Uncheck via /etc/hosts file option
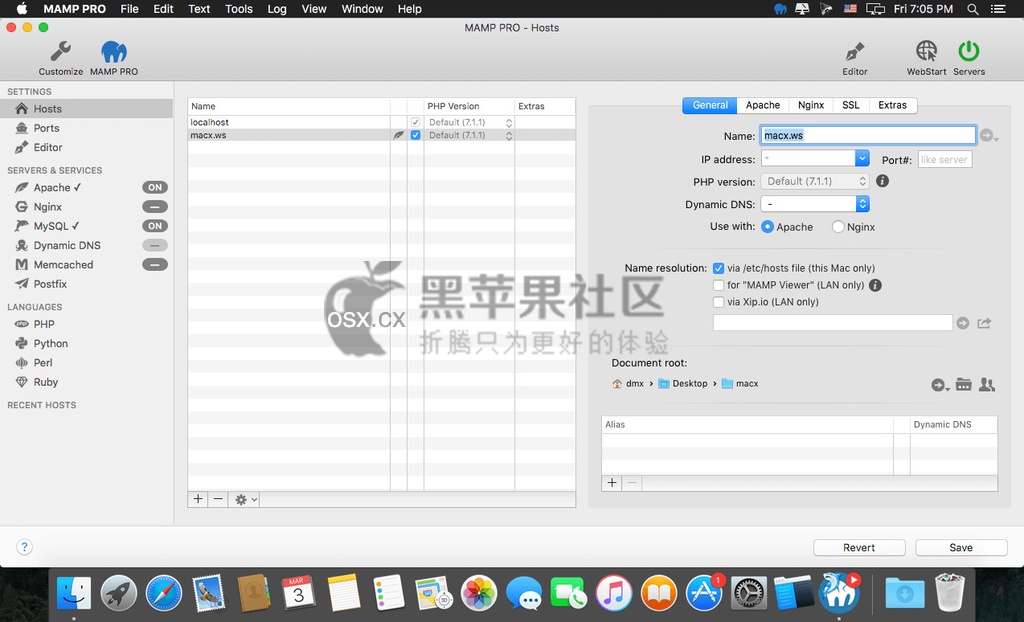The height and width of the screenshot is (622, 1024). [718, 268]
